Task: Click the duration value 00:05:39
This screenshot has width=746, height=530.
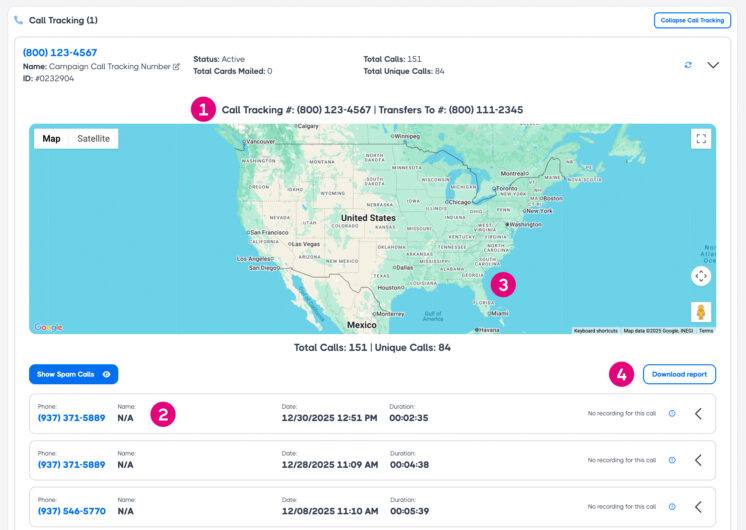Action: tap(409, 511)
